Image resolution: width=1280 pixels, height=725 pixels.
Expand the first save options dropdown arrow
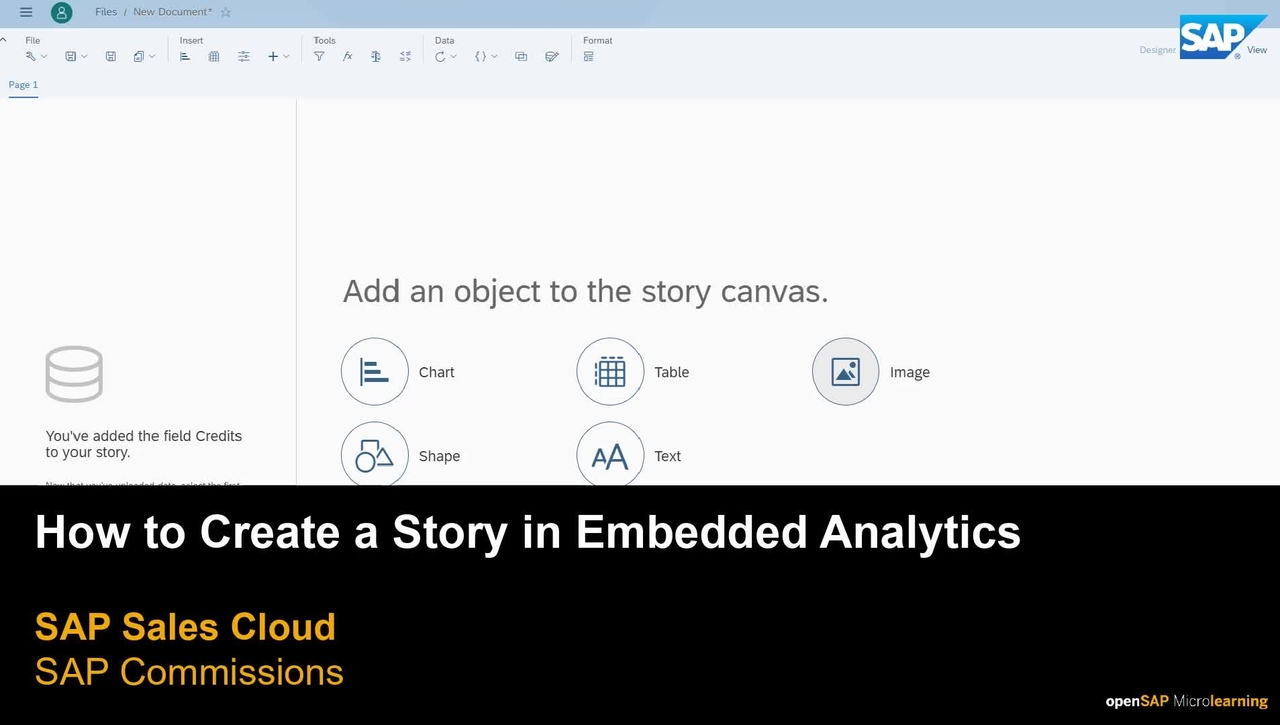pos(84,57)
